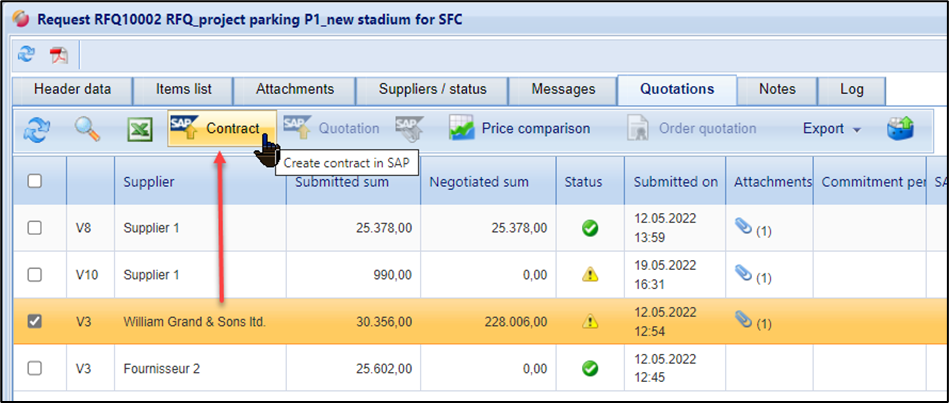This screenshot has height=403, width=949.
Task: Open the Price comparison chart tool
Action: 519,129
